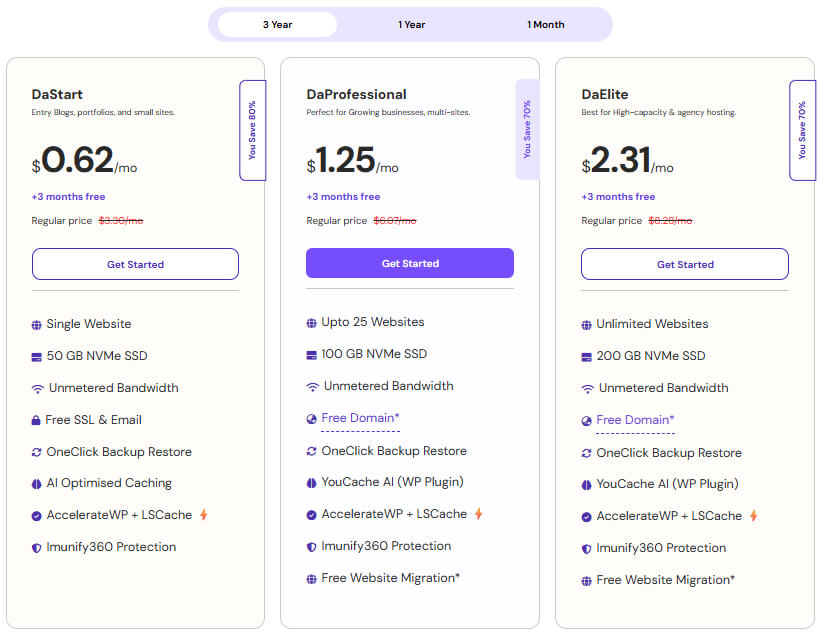Click wifi icon in DaStart Unmetered Bandwidth
This screenshot has height=632, width=818.
(38, 389)
